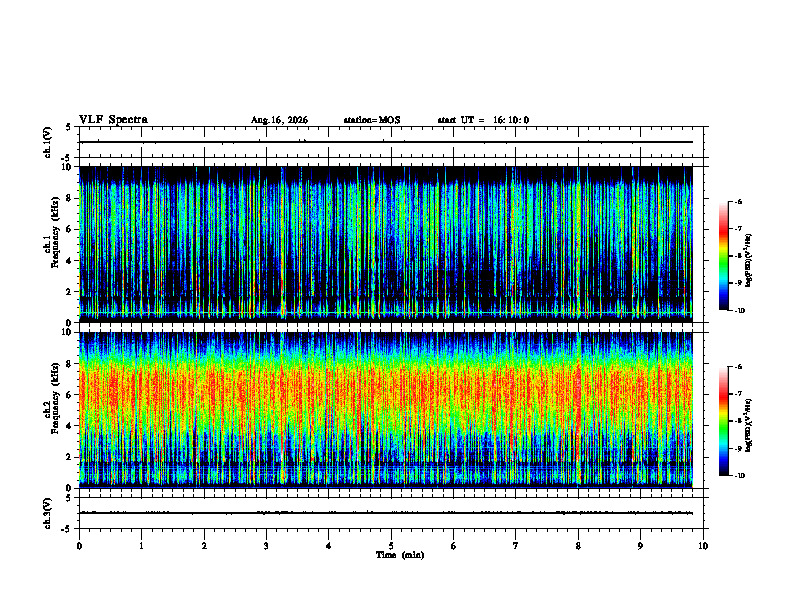The image size is (792, 612).
Task: Click the "-7" label on ch.1 color bar
Action: coord(738,229)
